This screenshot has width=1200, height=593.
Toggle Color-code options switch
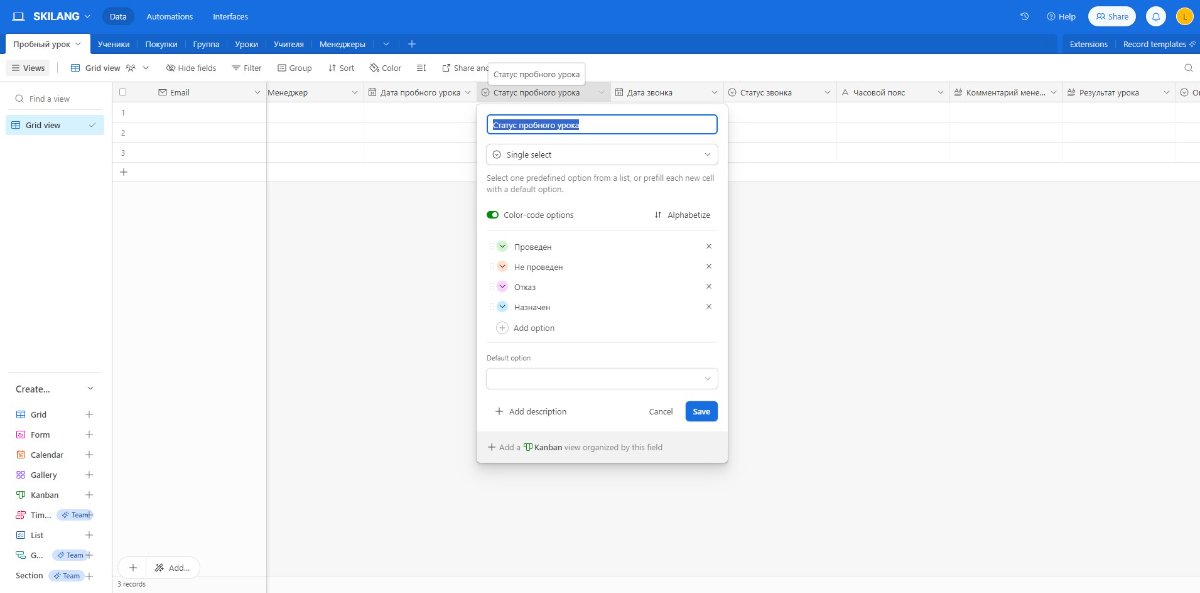tap(493, 215)
